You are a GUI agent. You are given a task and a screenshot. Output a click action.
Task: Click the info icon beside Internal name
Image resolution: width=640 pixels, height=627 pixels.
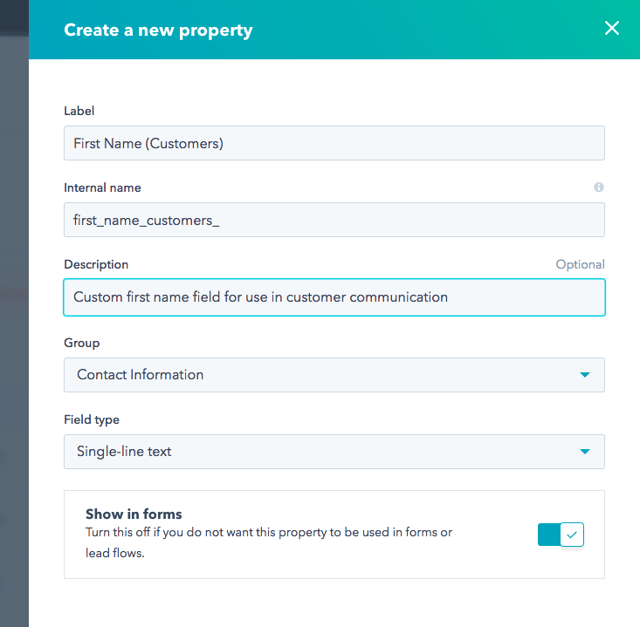click(599, 187)
